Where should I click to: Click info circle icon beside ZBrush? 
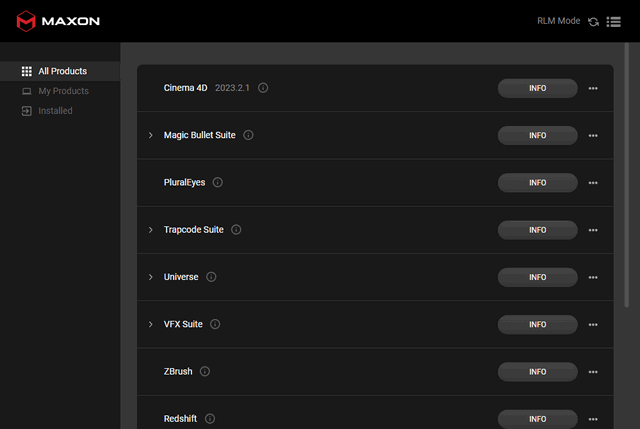coord(205,372)
